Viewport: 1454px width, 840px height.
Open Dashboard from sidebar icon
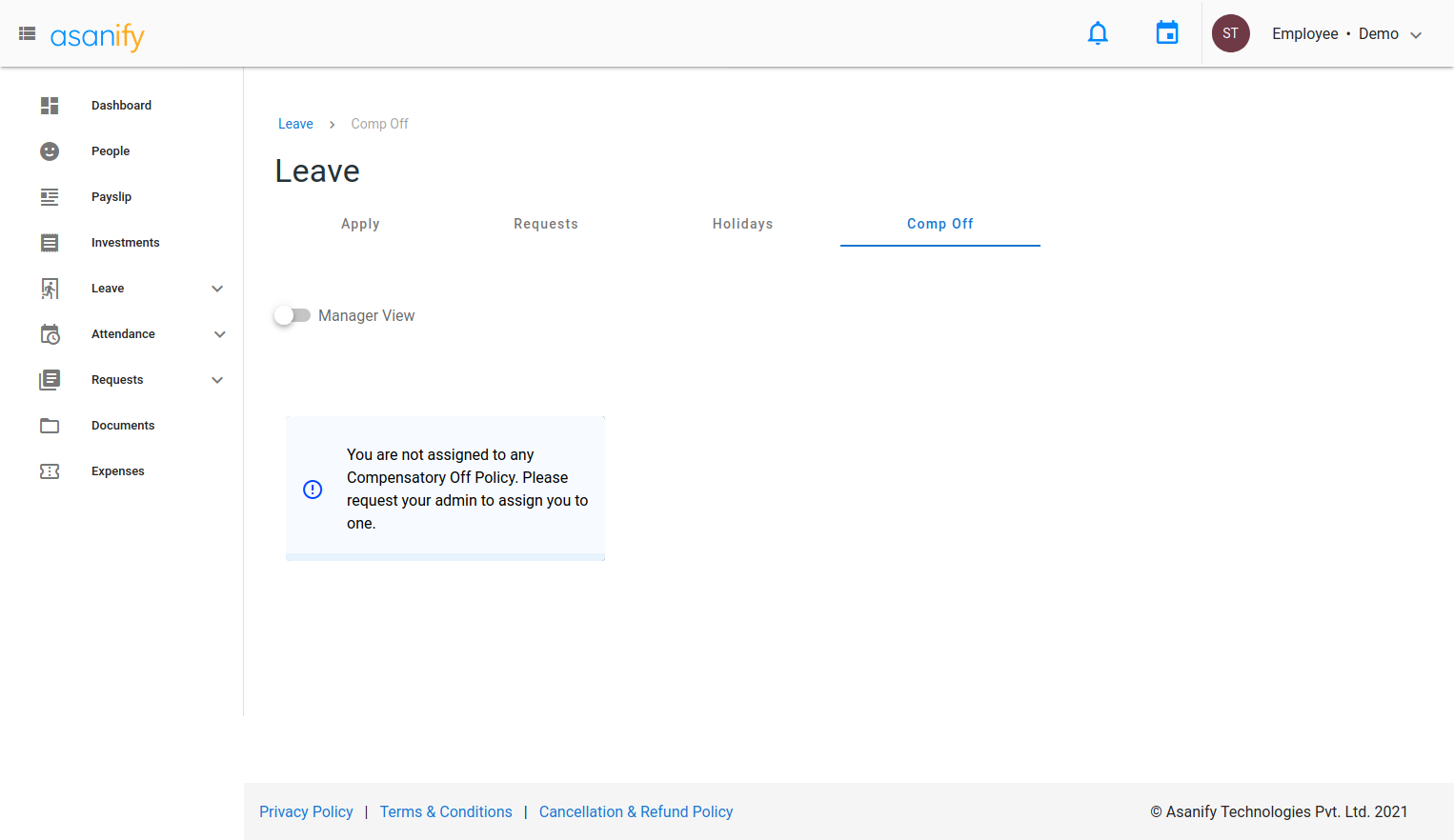click(50, 106)
